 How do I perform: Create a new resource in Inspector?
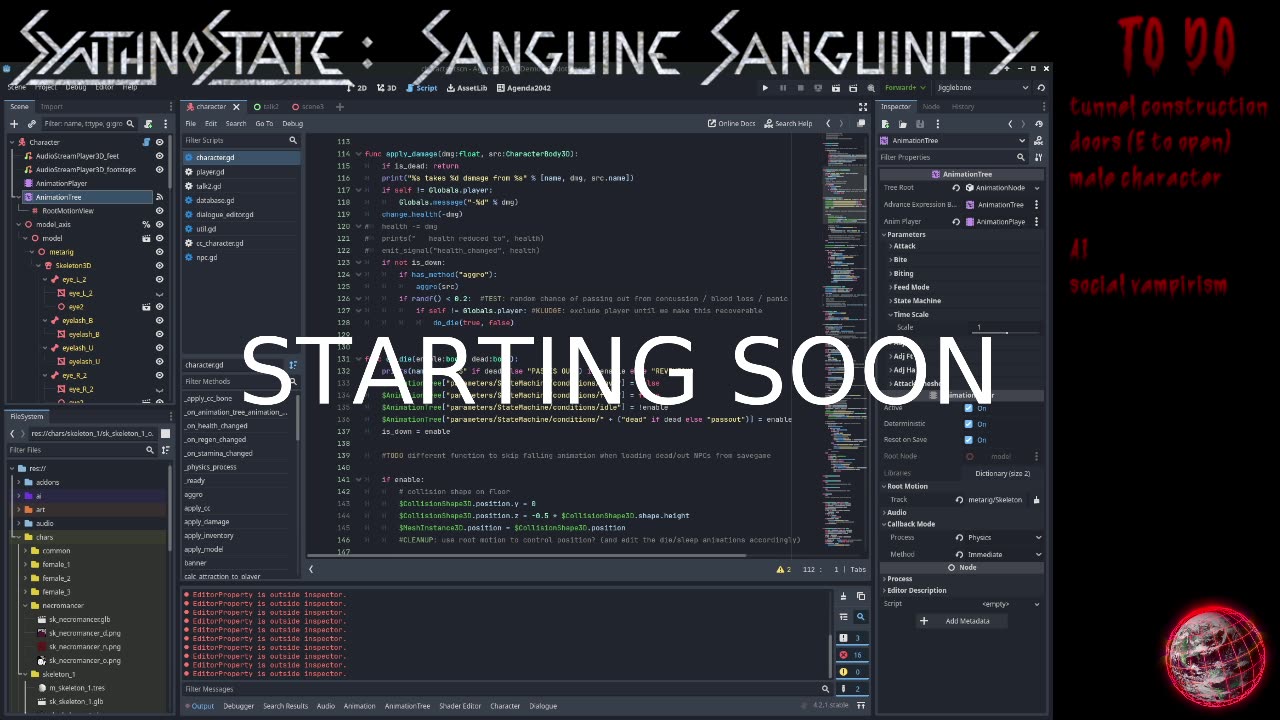[885, 124]
